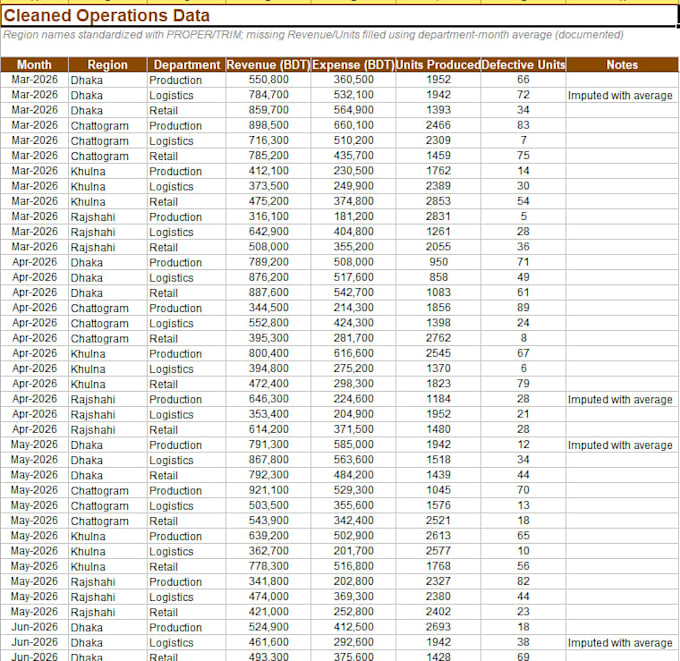Select revenue cell 461,600
This screenshot has height=661, width=680.
[x=268, y=642]
